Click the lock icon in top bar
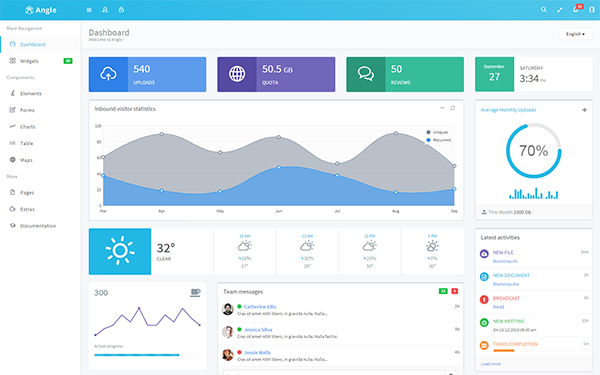 pyautogui.click(x=121, y=10)
